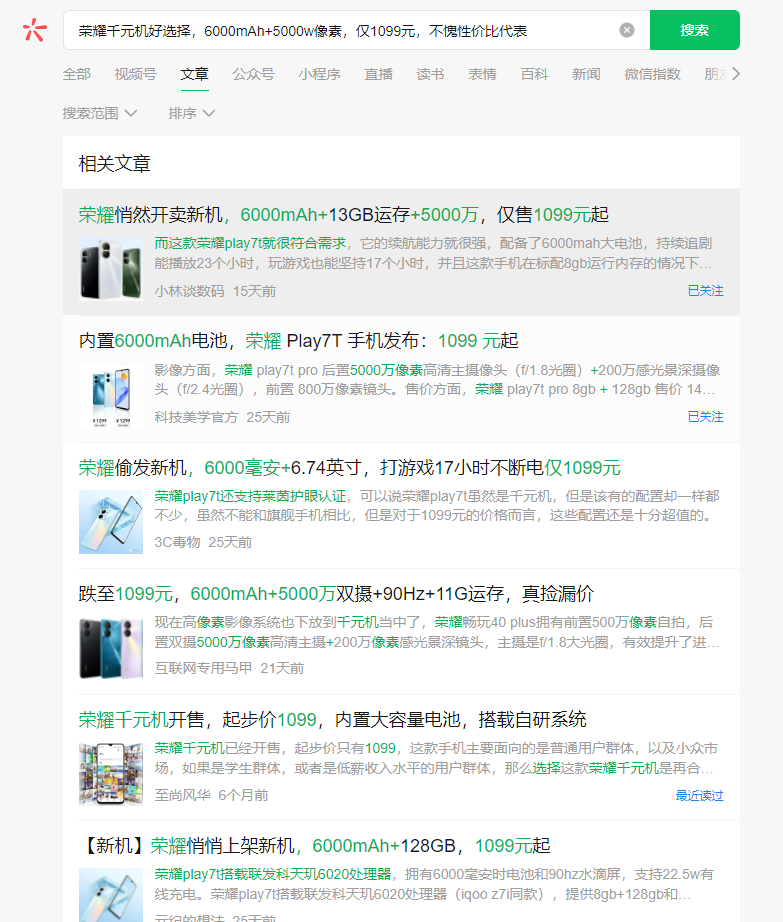Click 已关注 next to 小林谈数码

click(705, 290)
